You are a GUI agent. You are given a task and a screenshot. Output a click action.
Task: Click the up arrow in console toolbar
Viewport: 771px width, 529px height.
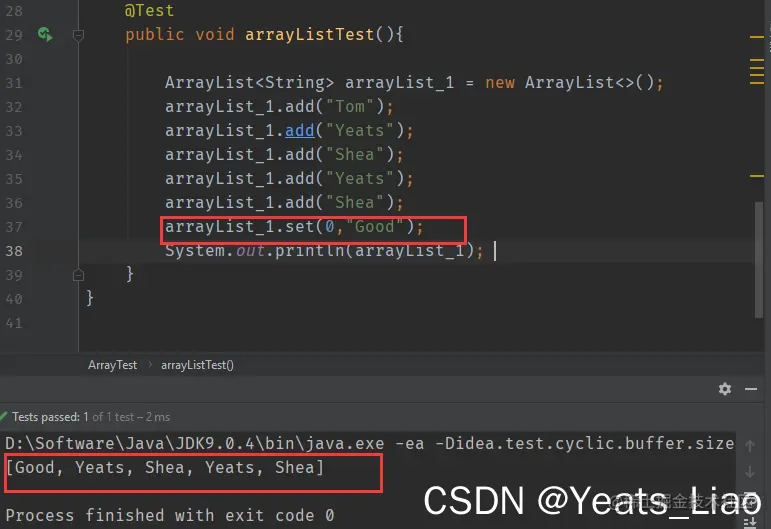[750, 446]
